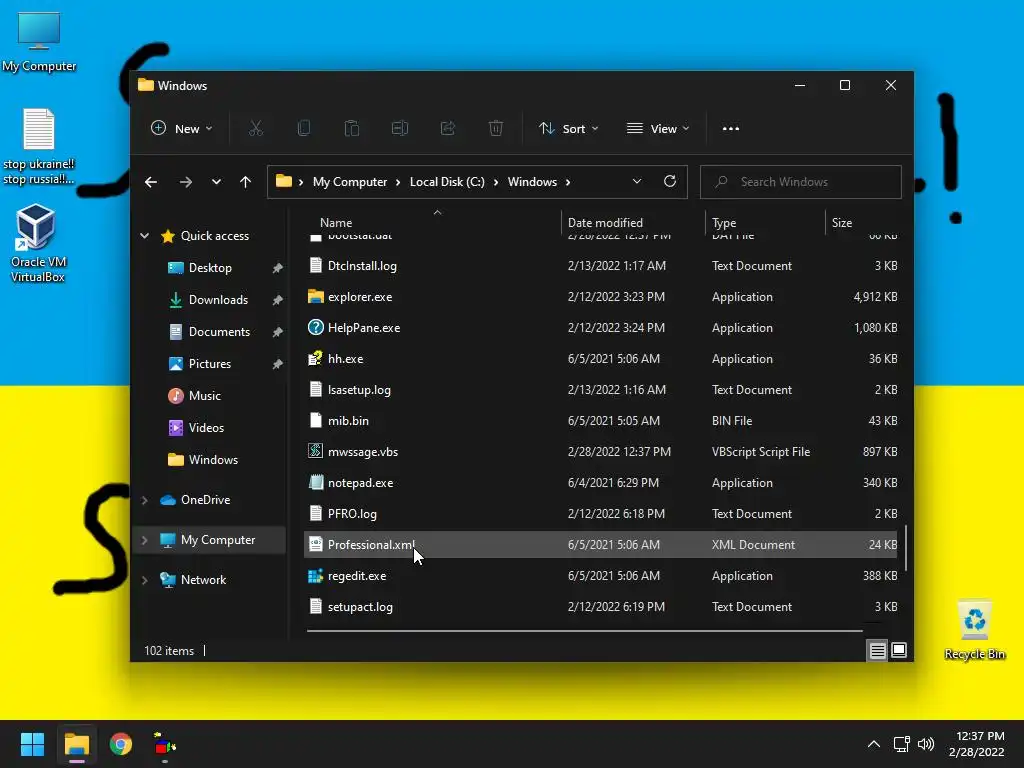Select the Recycle Bin desktop icon
The height and width of the screenshot is (768, 1024).
click(974, 630)
